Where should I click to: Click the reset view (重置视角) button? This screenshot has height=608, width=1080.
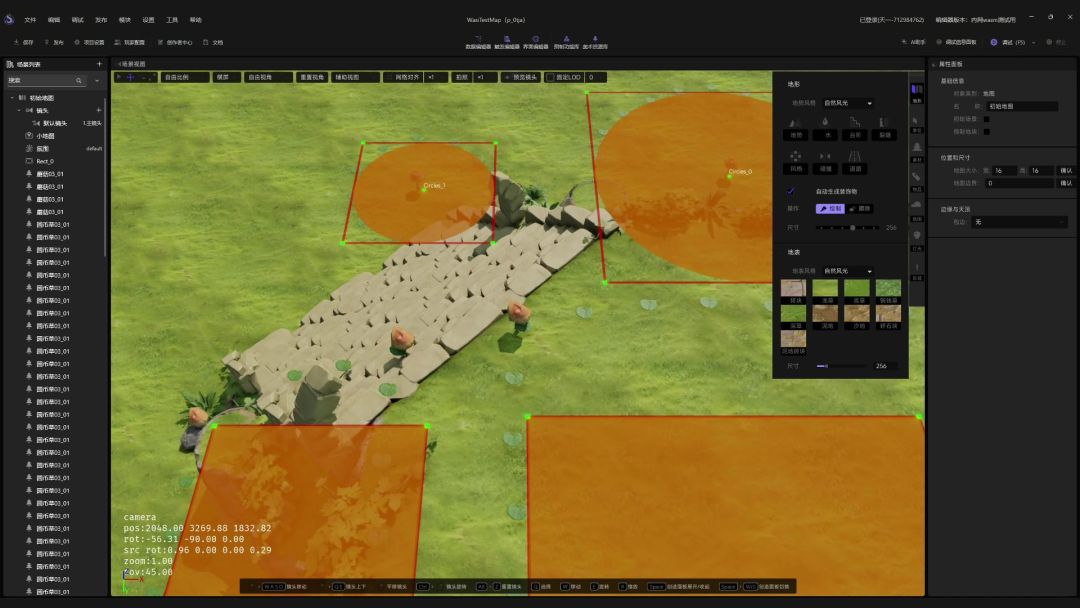pos(312,77)
